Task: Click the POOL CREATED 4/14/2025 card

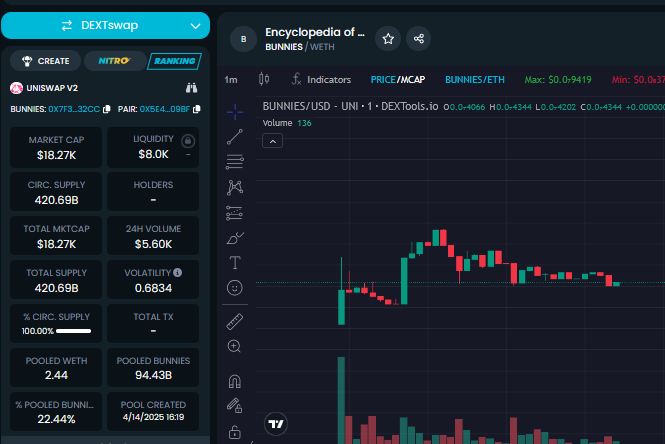Action: [x=153, y=411]
